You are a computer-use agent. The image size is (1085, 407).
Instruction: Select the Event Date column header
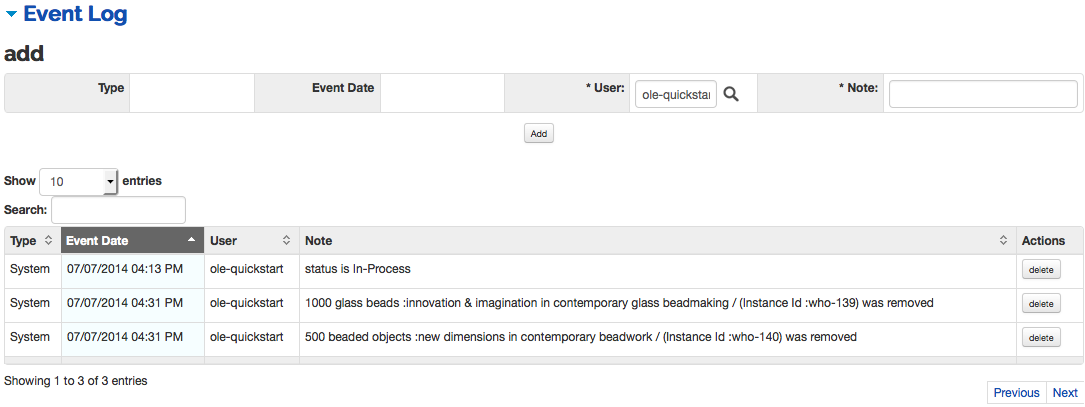click(133, 241)
